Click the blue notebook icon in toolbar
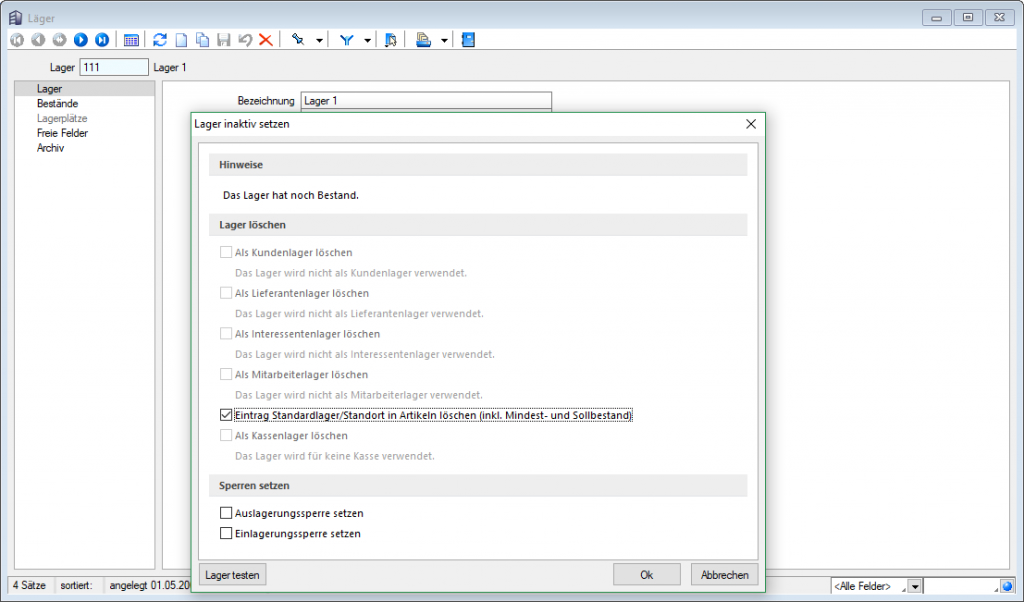This screenshot has width=1024, height=602. [x=468, y=40]
